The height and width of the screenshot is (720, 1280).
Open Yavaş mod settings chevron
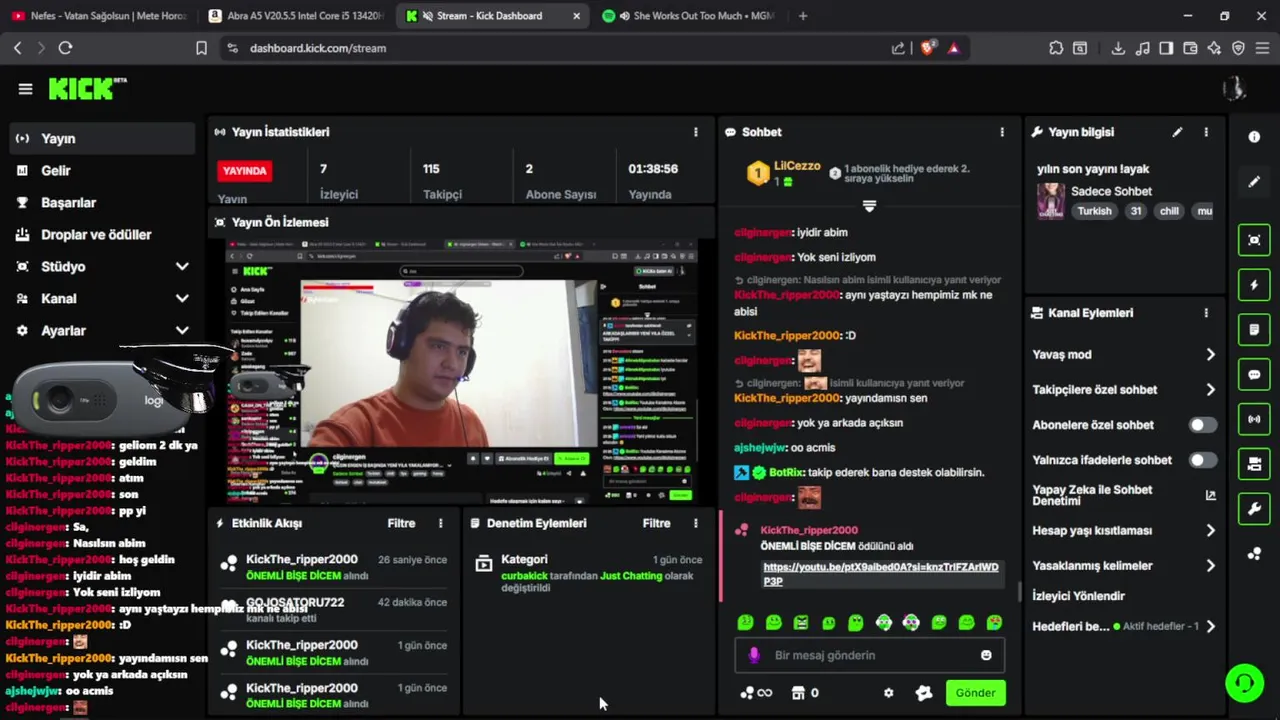coord(1210,355)
